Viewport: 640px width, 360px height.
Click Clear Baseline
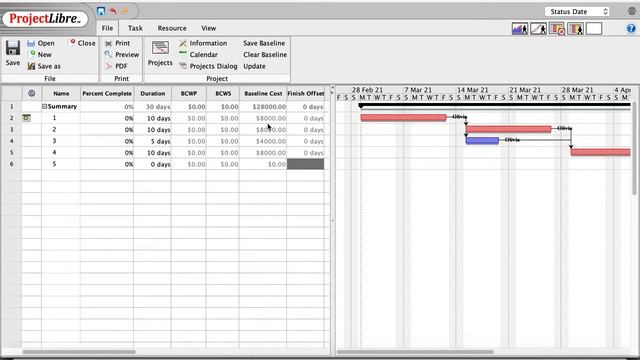point(265,54)
